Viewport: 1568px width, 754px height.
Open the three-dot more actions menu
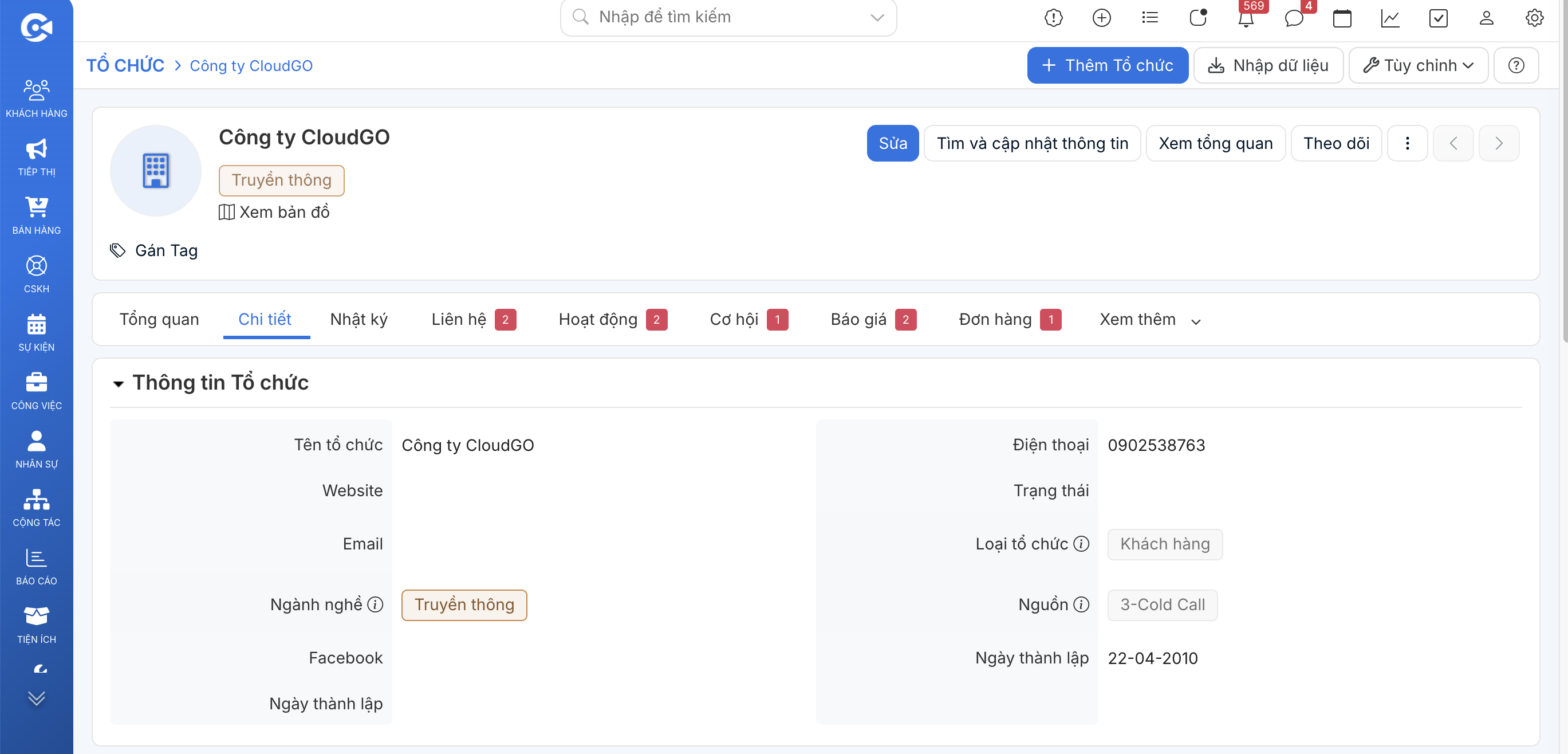[1407, 143]
